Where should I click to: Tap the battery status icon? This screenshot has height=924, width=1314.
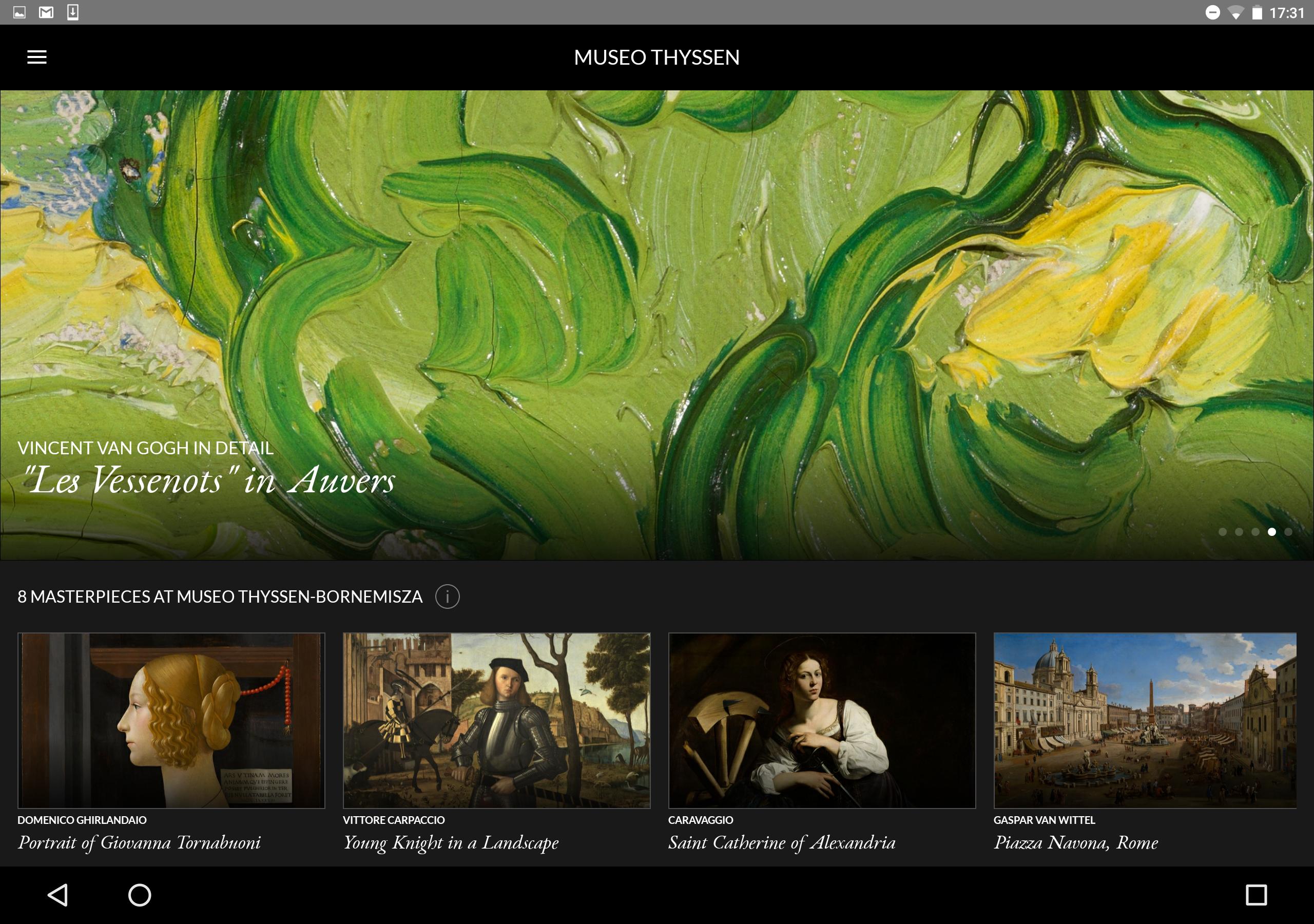[x=1257, y=13]
